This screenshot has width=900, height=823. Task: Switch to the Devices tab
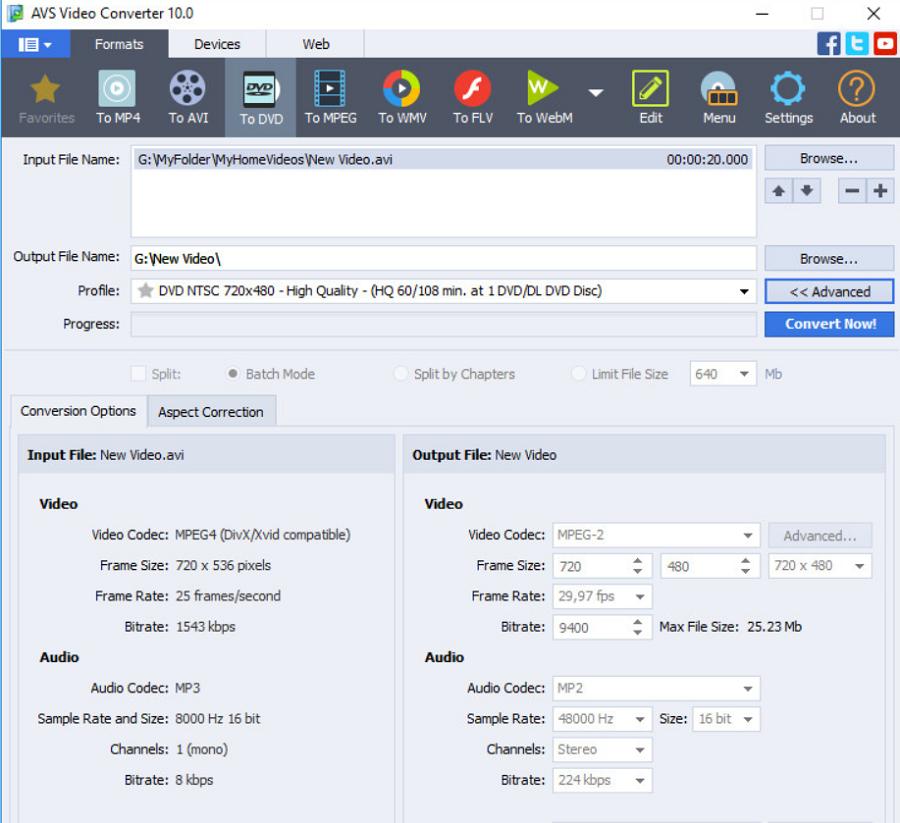[217, 44]
